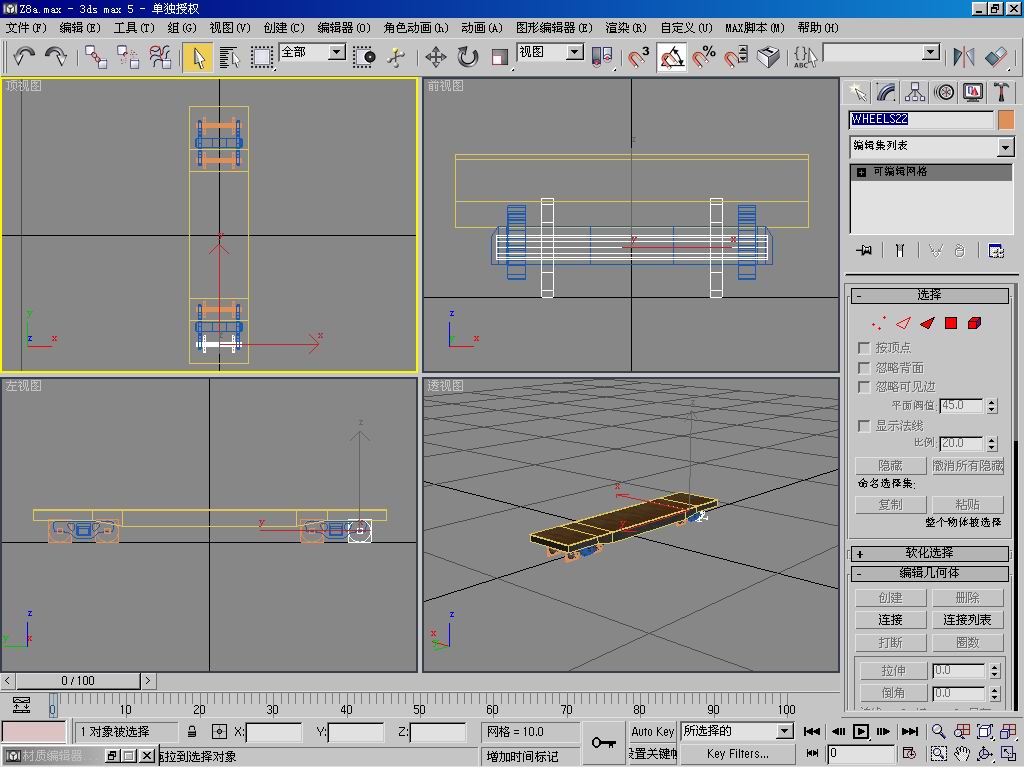
Task: Click the Undo arrow in the toolbar
Action: tap(24, 57)
